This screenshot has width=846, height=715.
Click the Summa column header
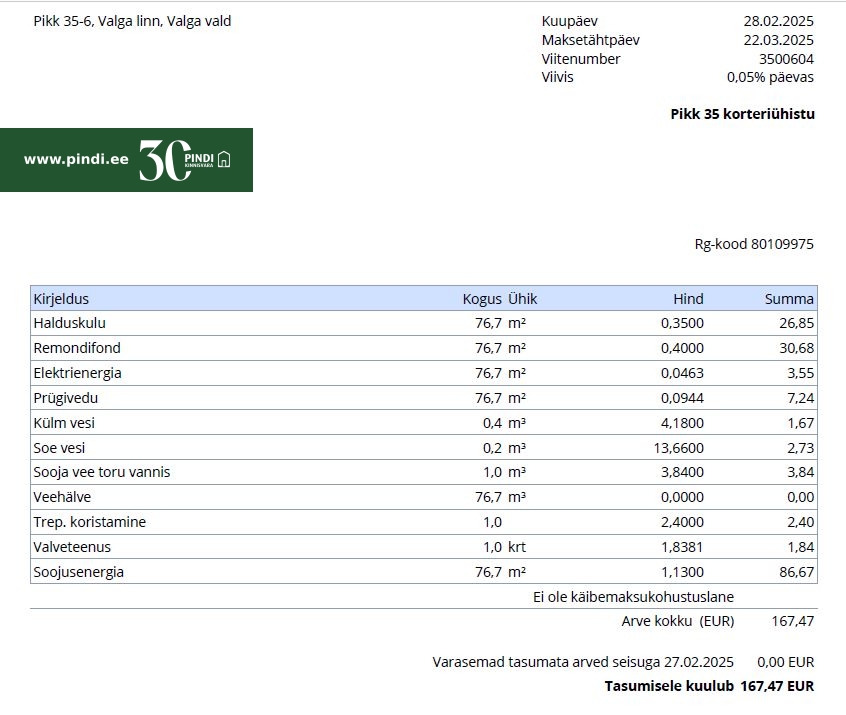click(x=789, y=299)
